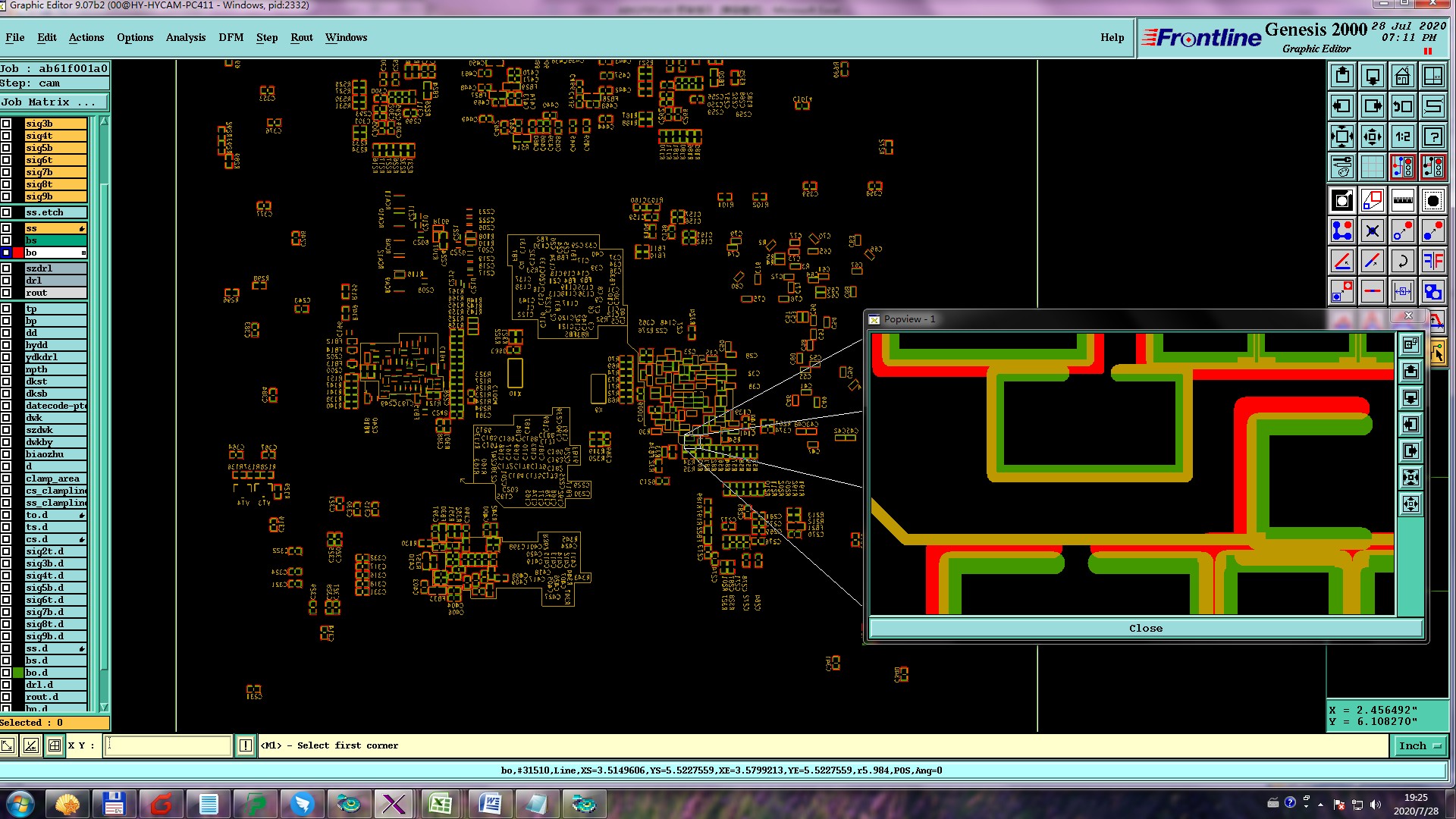Image resolution: width=1456 pixels, height=819 pixels.
Task: Click the 1:2 zoom icon
Action: point(1402,136)
